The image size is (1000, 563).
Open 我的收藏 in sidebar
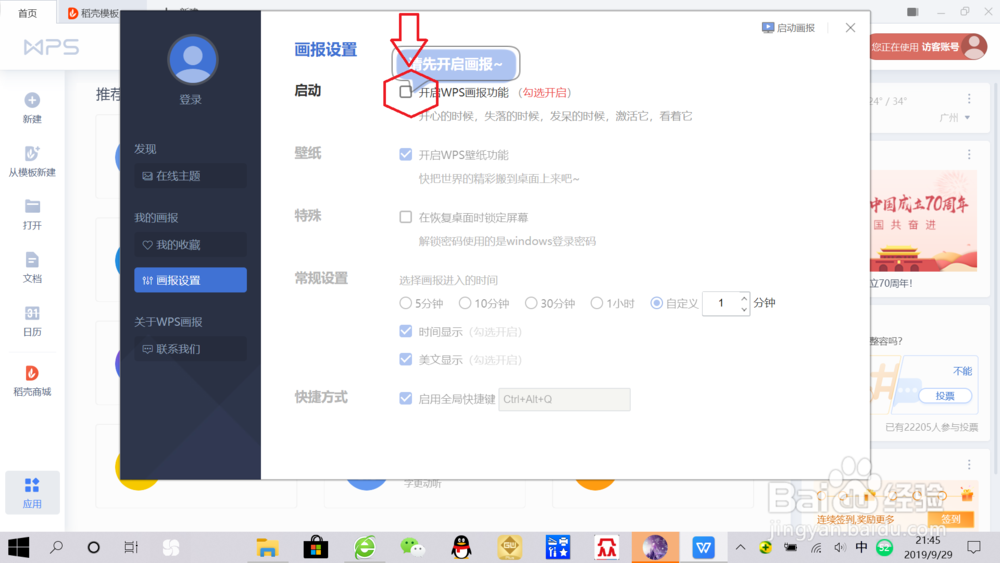coord(190,245)
